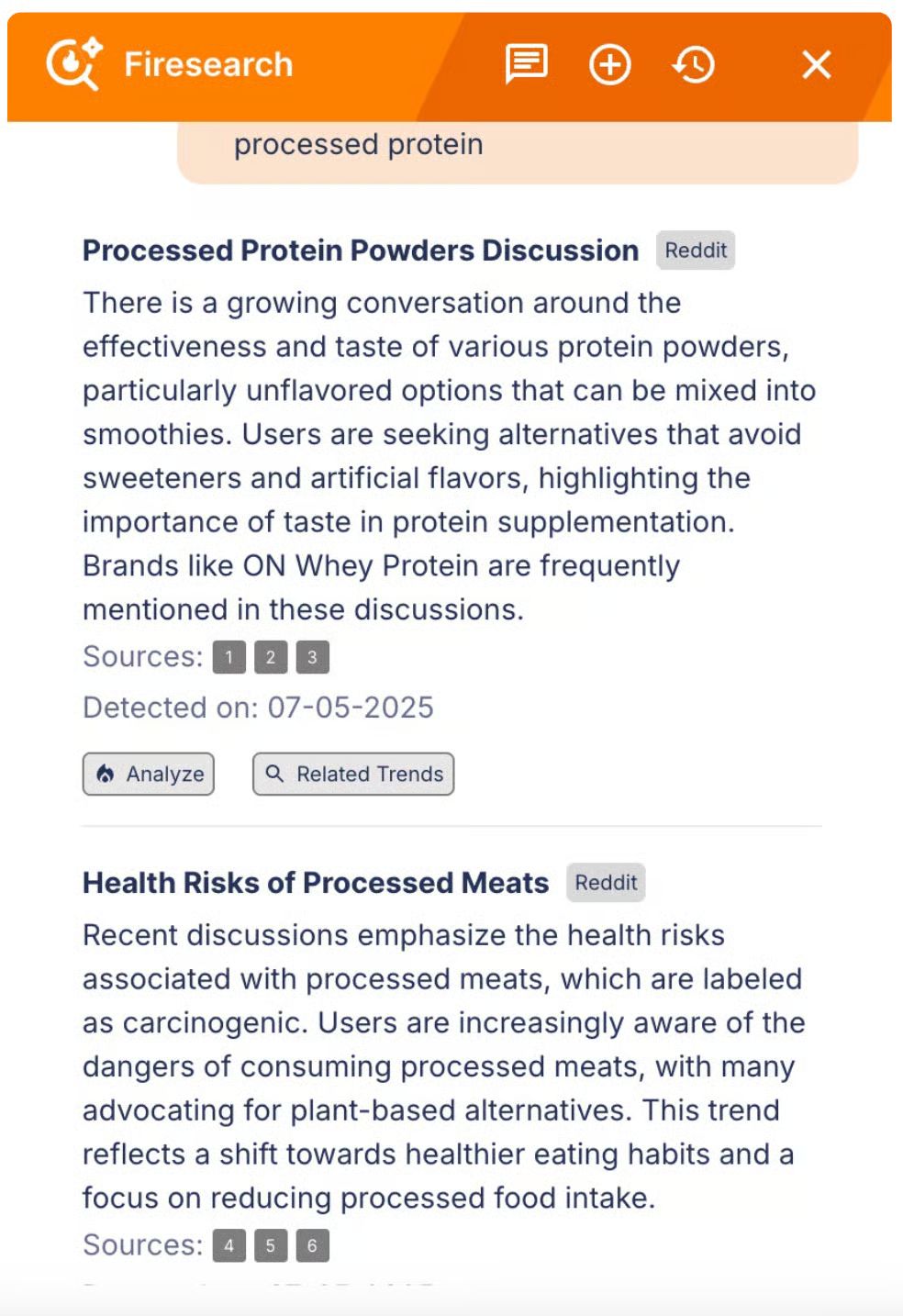Click the 'Detected on: 07-05-2025' date
903x1316 pixels.
click(x=258, y=708)
